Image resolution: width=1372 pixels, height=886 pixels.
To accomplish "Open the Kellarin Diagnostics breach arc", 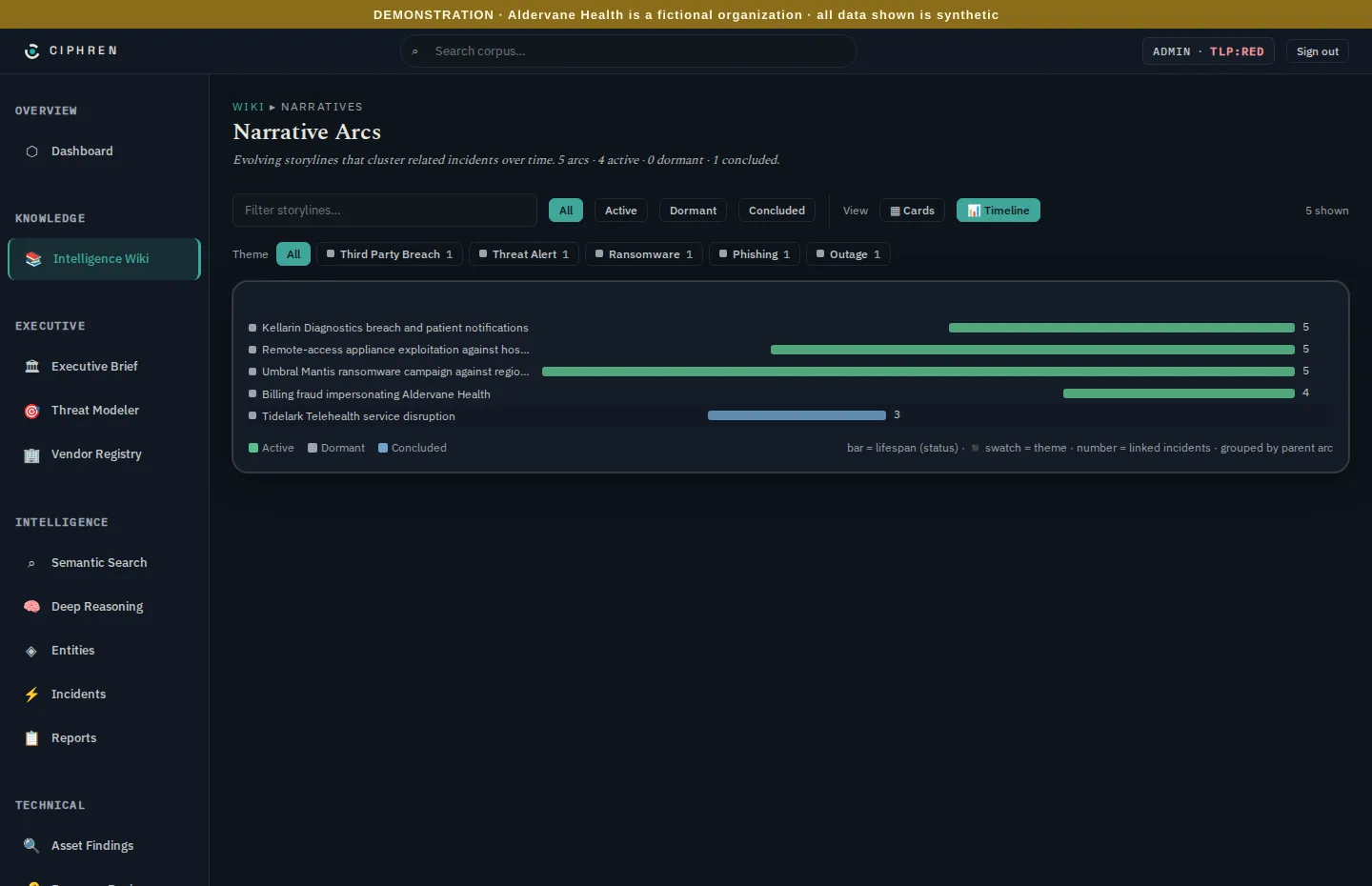I will point(394,328).
